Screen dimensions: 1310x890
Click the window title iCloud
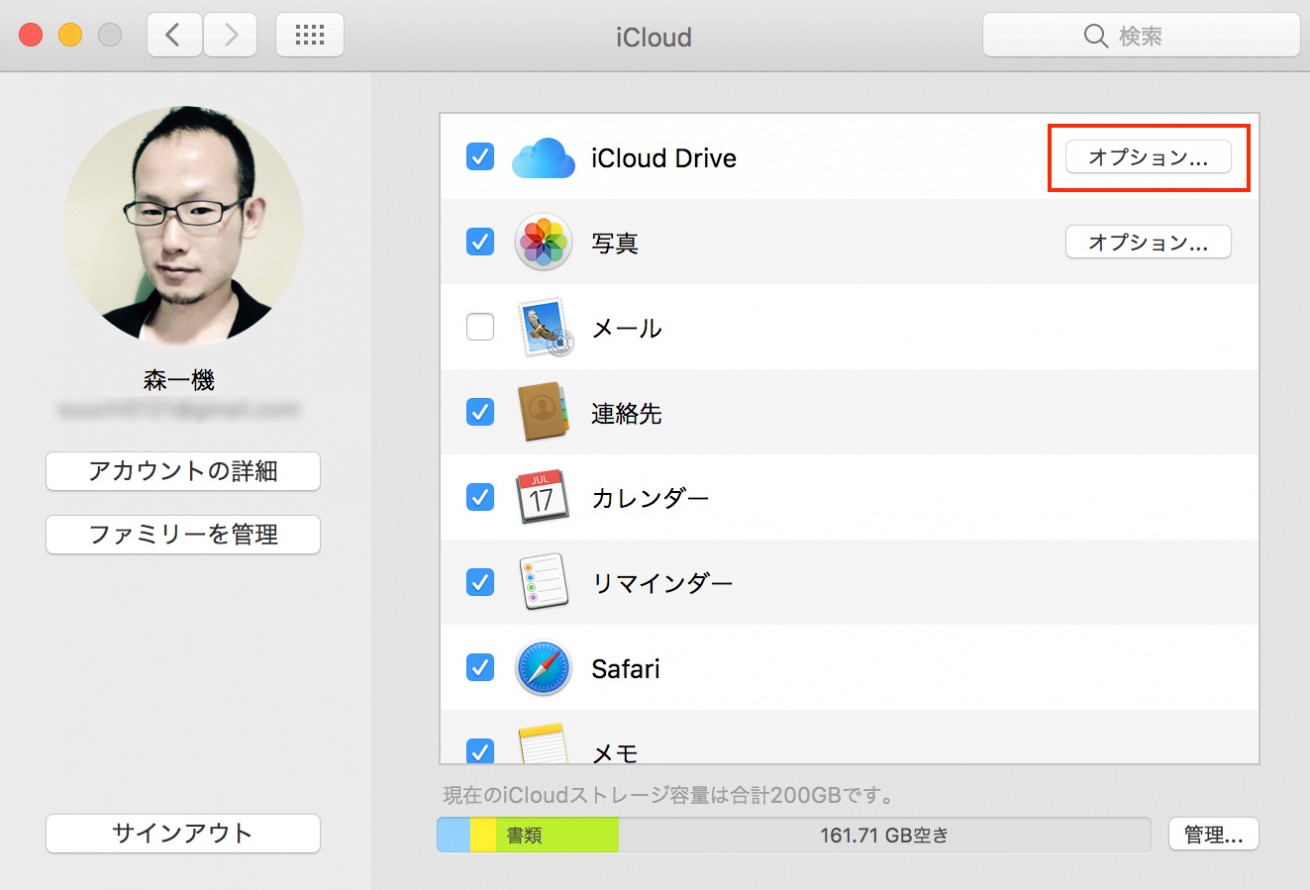click(x=654, y=37)
